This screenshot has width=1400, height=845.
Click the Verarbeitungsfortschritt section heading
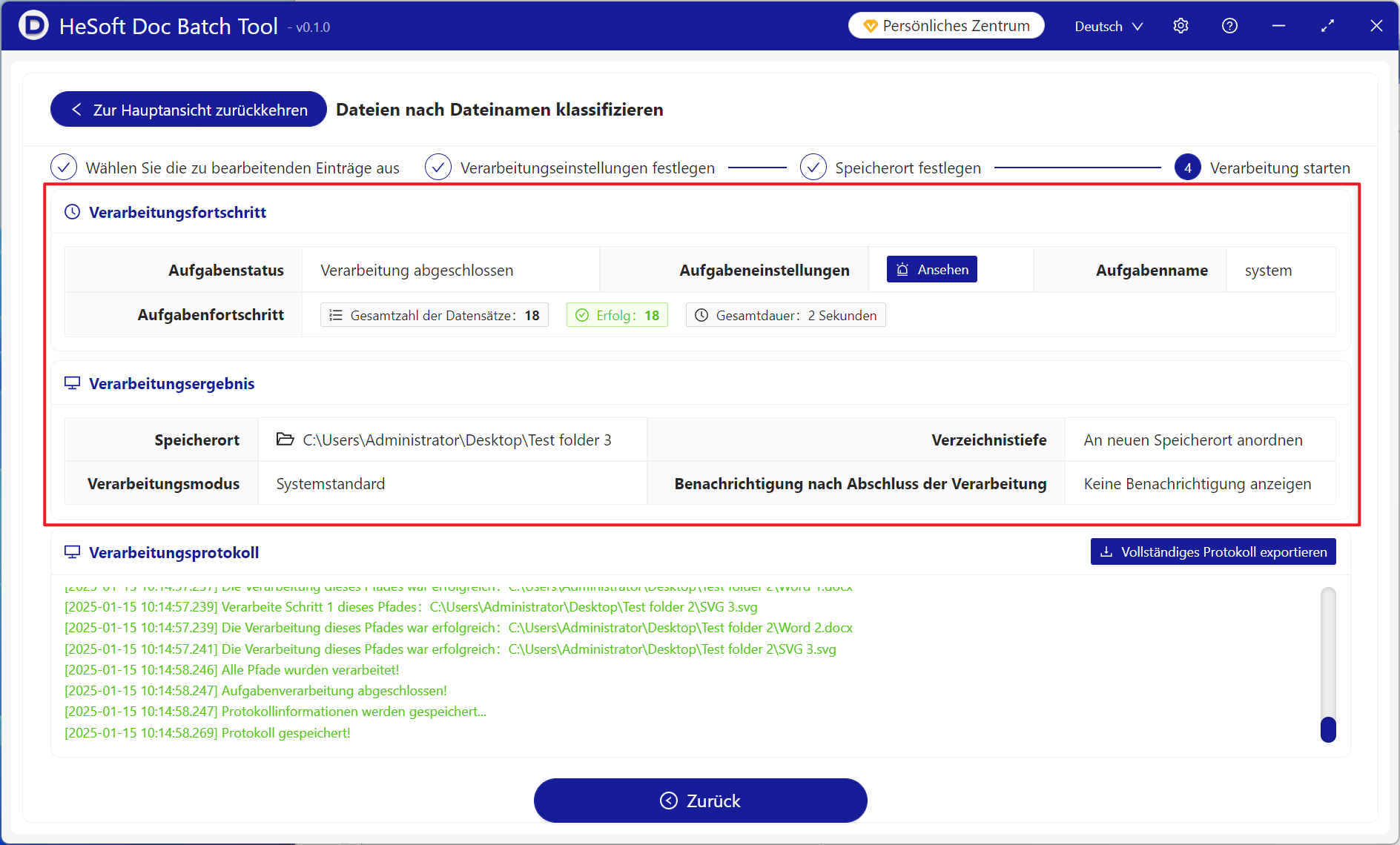coord(177,212)
